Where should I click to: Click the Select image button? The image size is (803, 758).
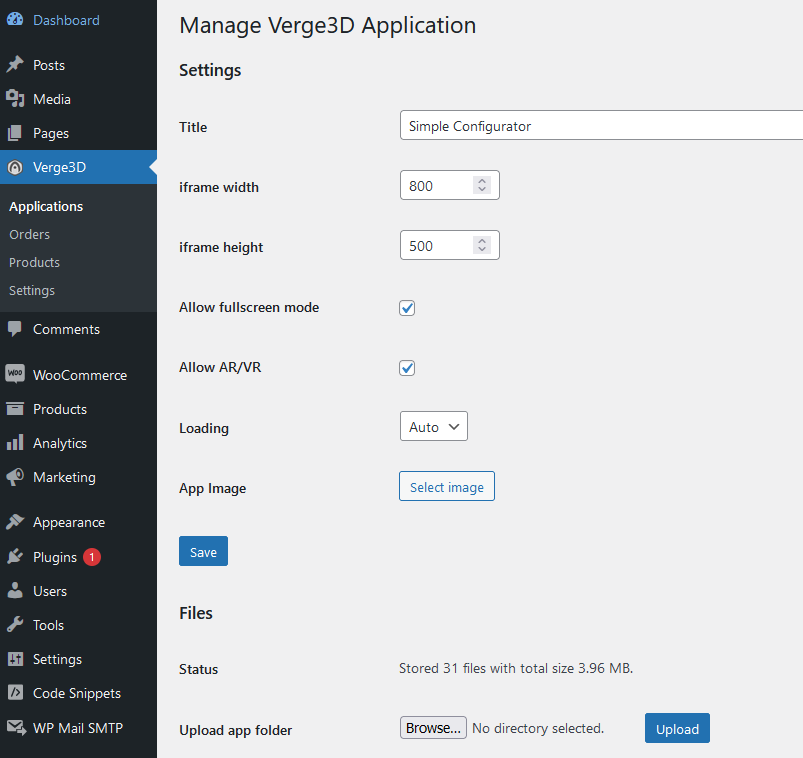[447, 486]
